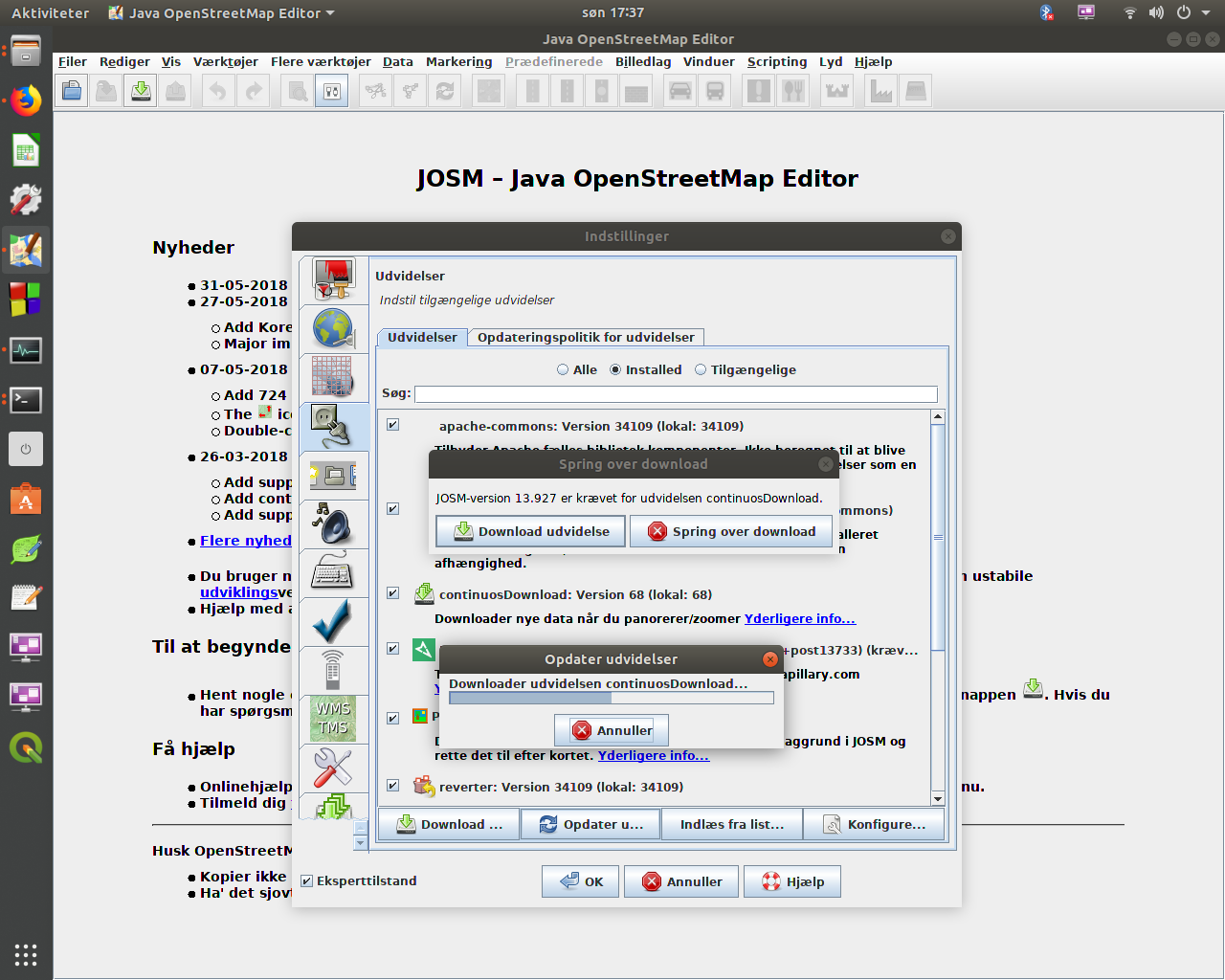Click the Konfigure... button
The width and height of the screenshot is (1225, 980).
point(874,824)
